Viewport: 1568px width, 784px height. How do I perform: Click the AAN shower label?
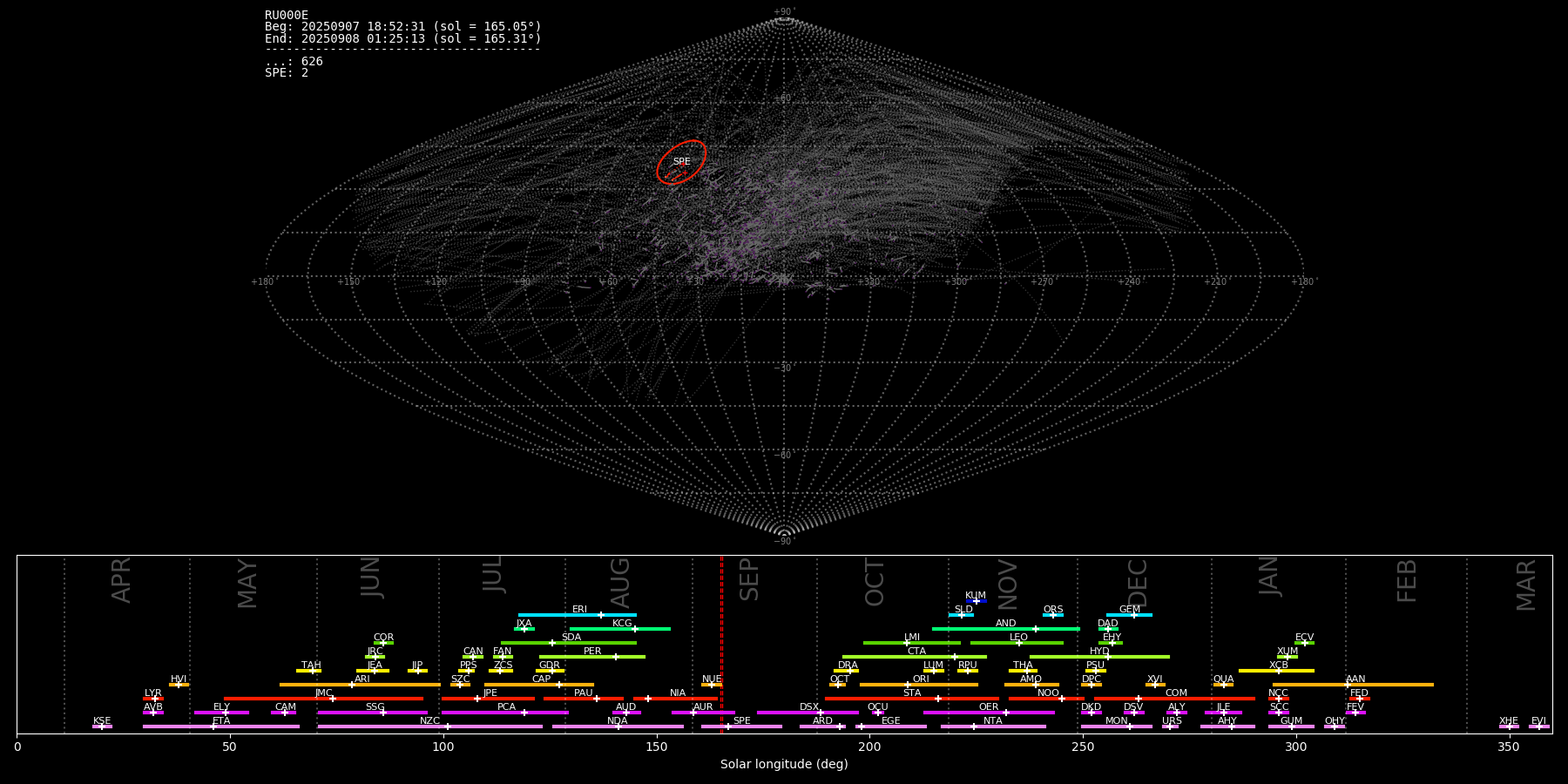[1355, 679]
